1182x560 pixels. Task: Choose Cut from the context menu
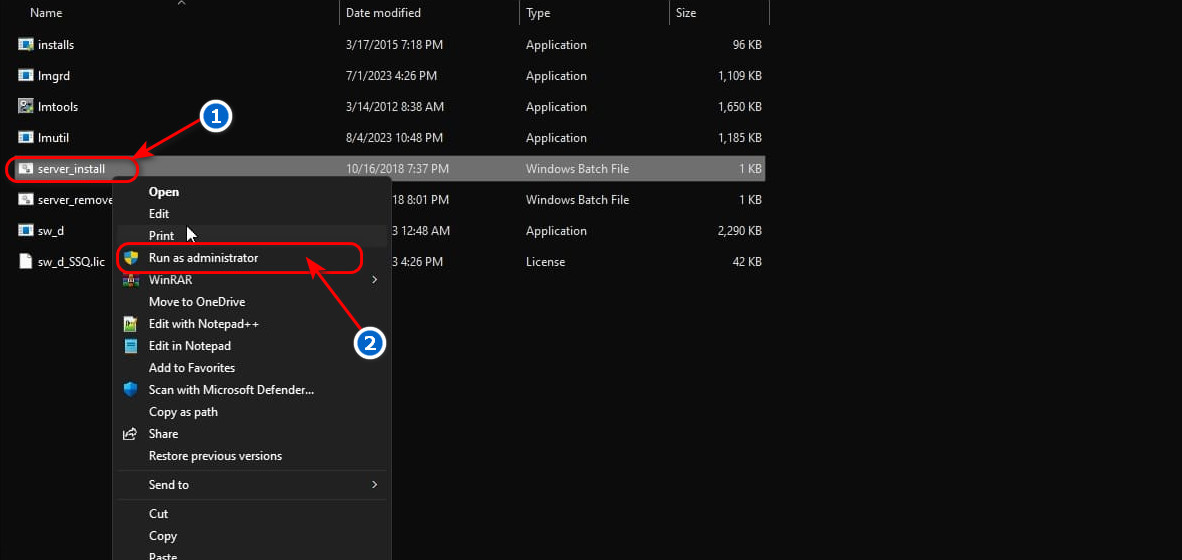pos(158,514)
